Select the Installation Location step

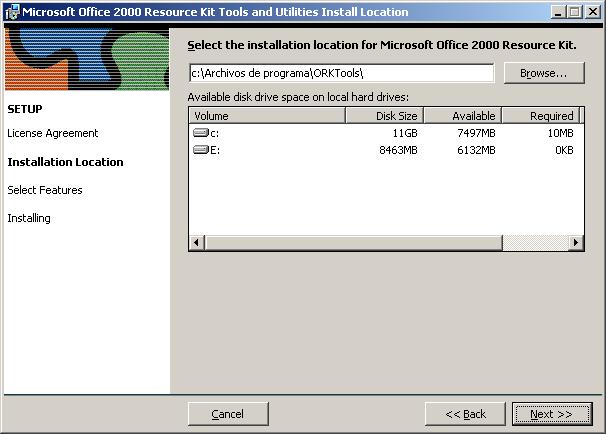[x=65, y=162]
